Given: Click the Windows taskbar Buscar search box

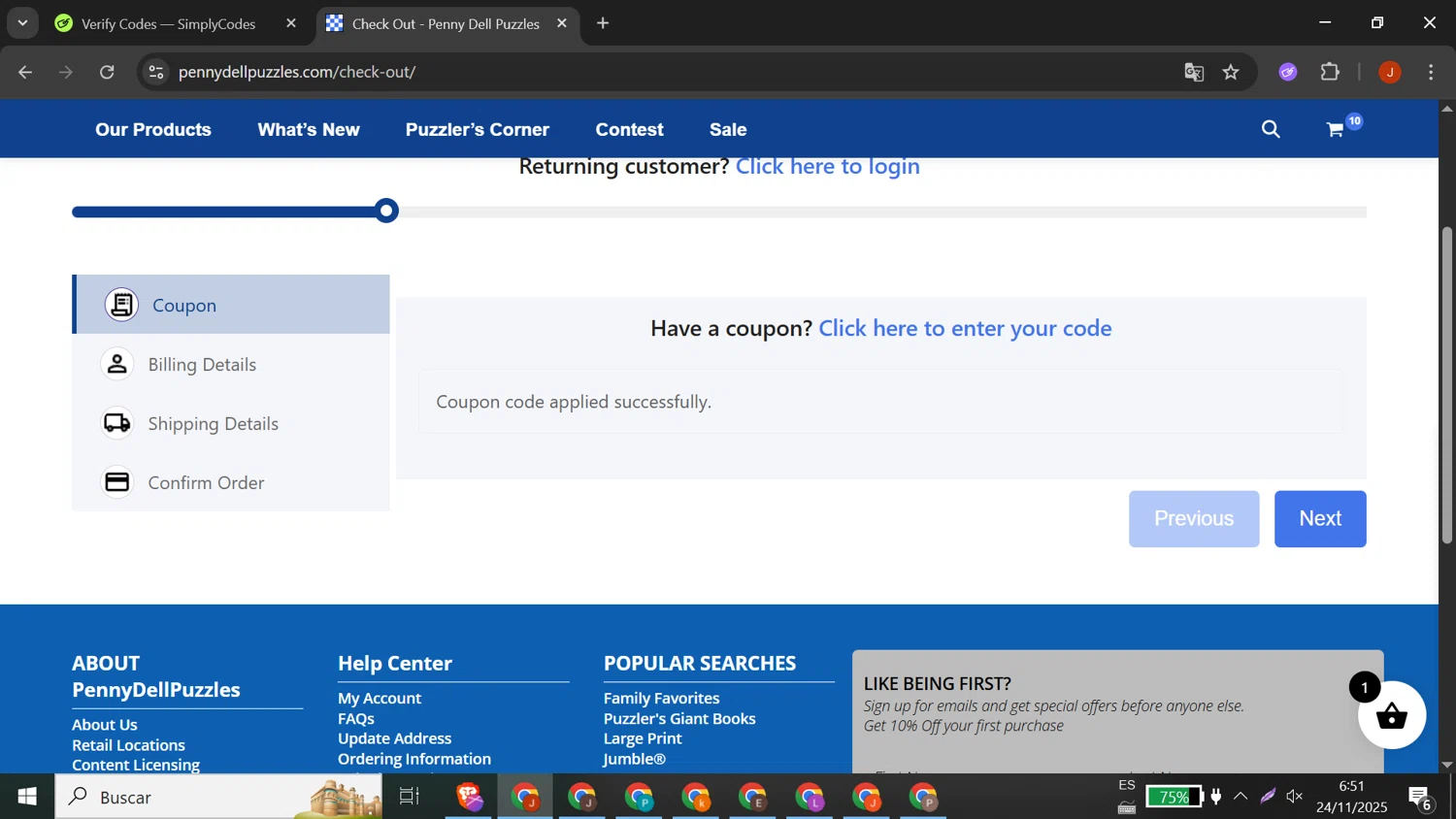Looking at the screenshot, I should click(218, 797).
